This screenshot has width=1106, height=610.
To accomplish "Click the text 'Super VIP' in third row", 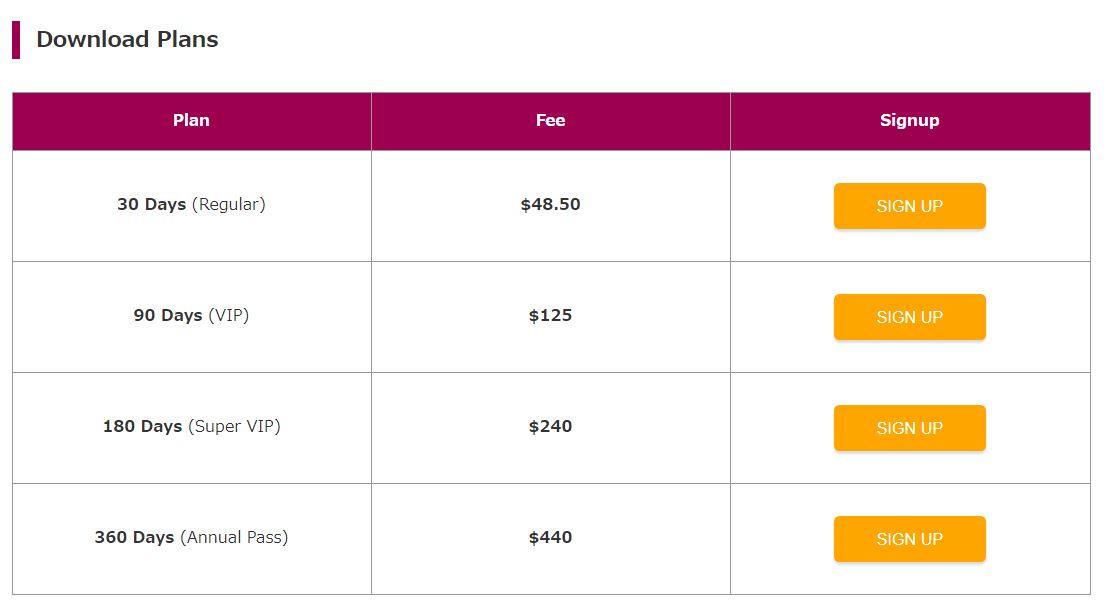I will coord(234,426).
